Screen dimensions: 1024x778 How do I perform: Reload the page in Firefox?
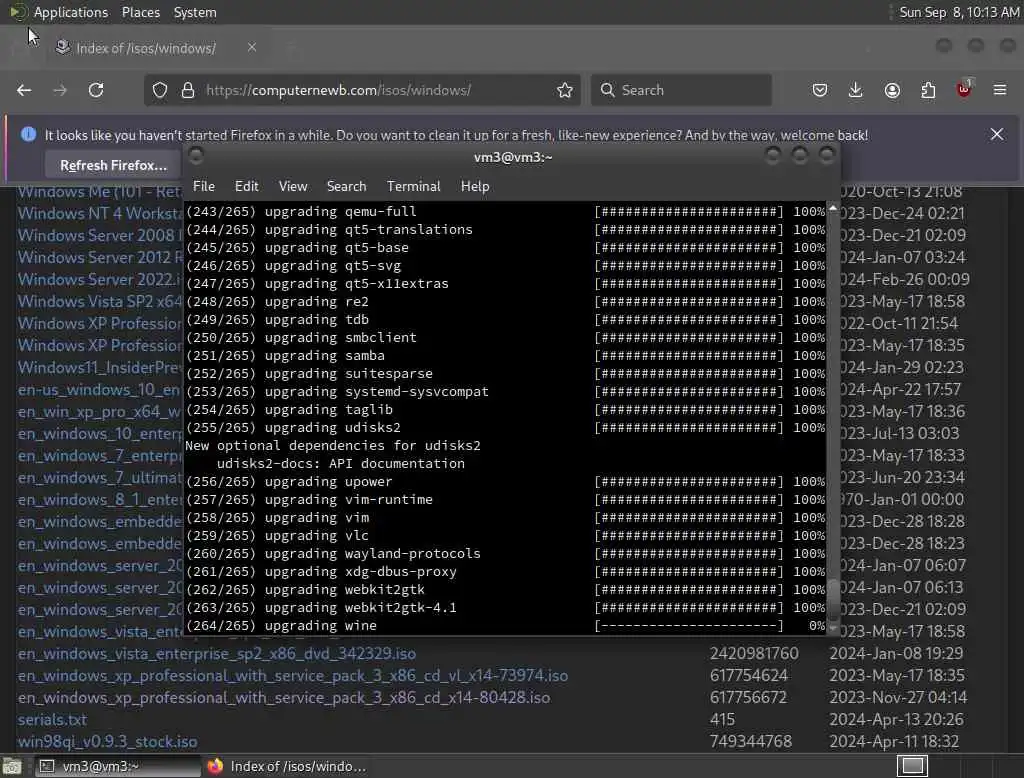(96, 90)
